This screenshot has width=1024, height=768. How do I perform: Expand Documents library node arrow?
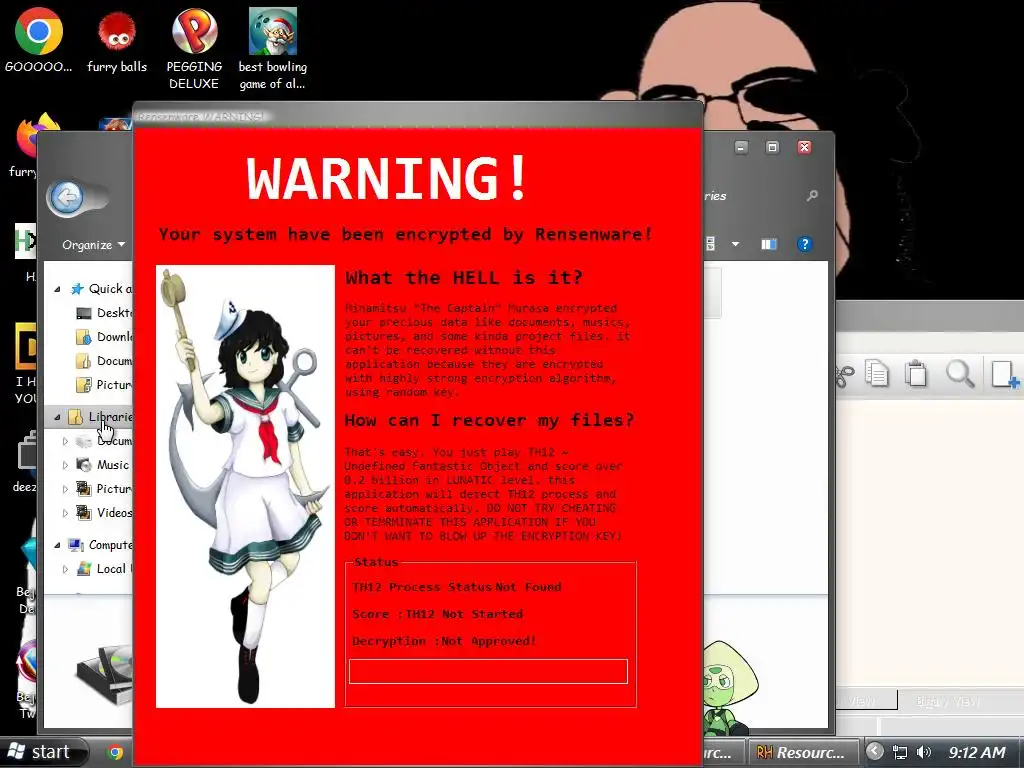tap(65, 441)
